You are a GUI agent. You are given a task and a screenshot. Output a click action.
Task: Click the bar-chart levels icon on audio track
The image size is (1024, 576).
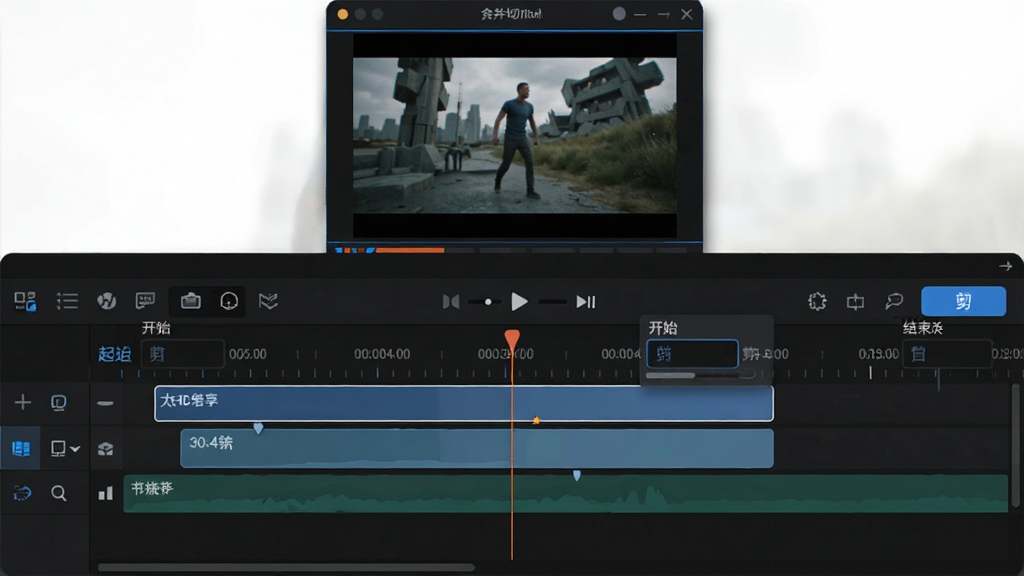(x=105, y=493)
